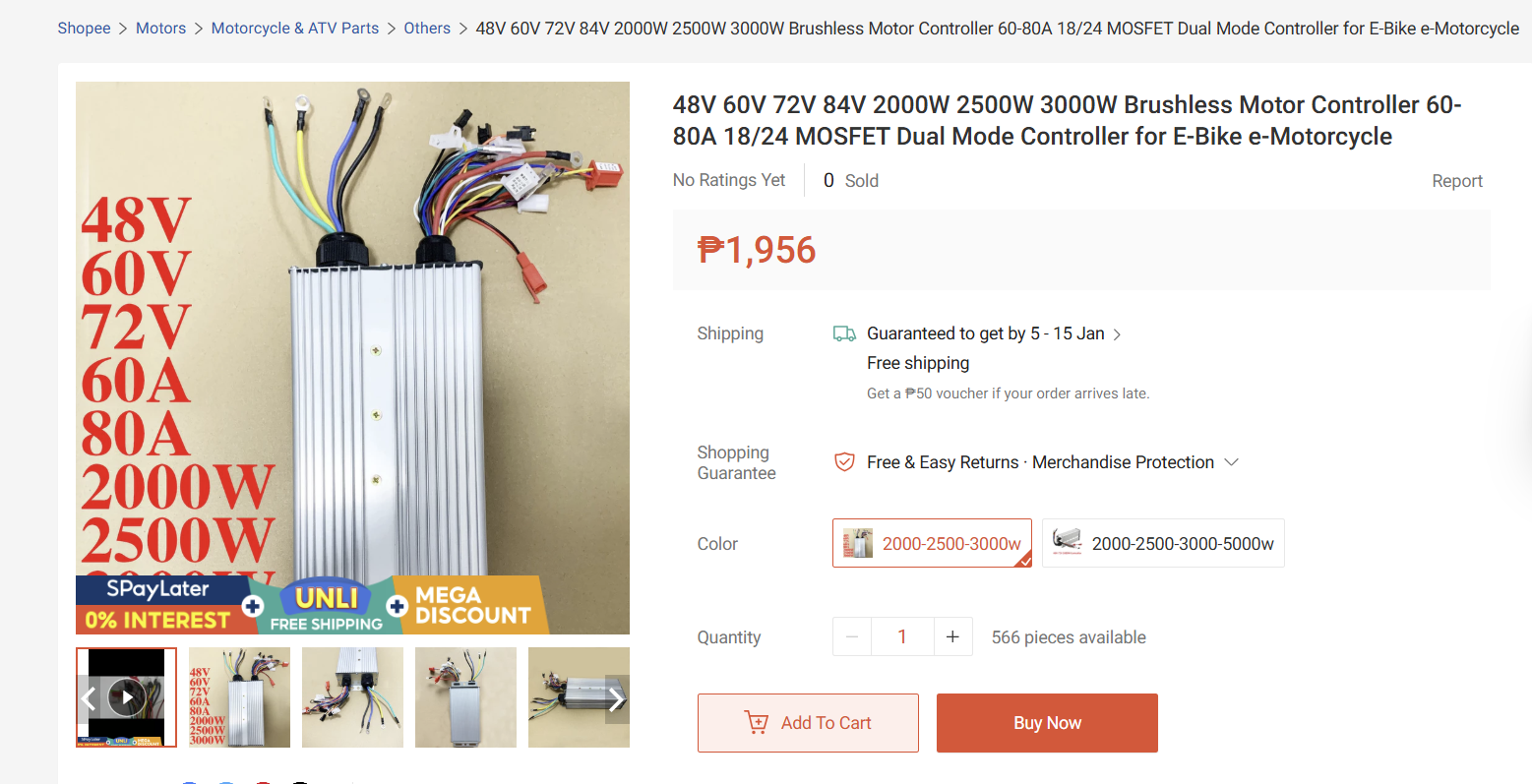Open Motorcycle & ATV Parts breadcrumb
Viewport: 1532px width, 784px height.
click(295, 29)
